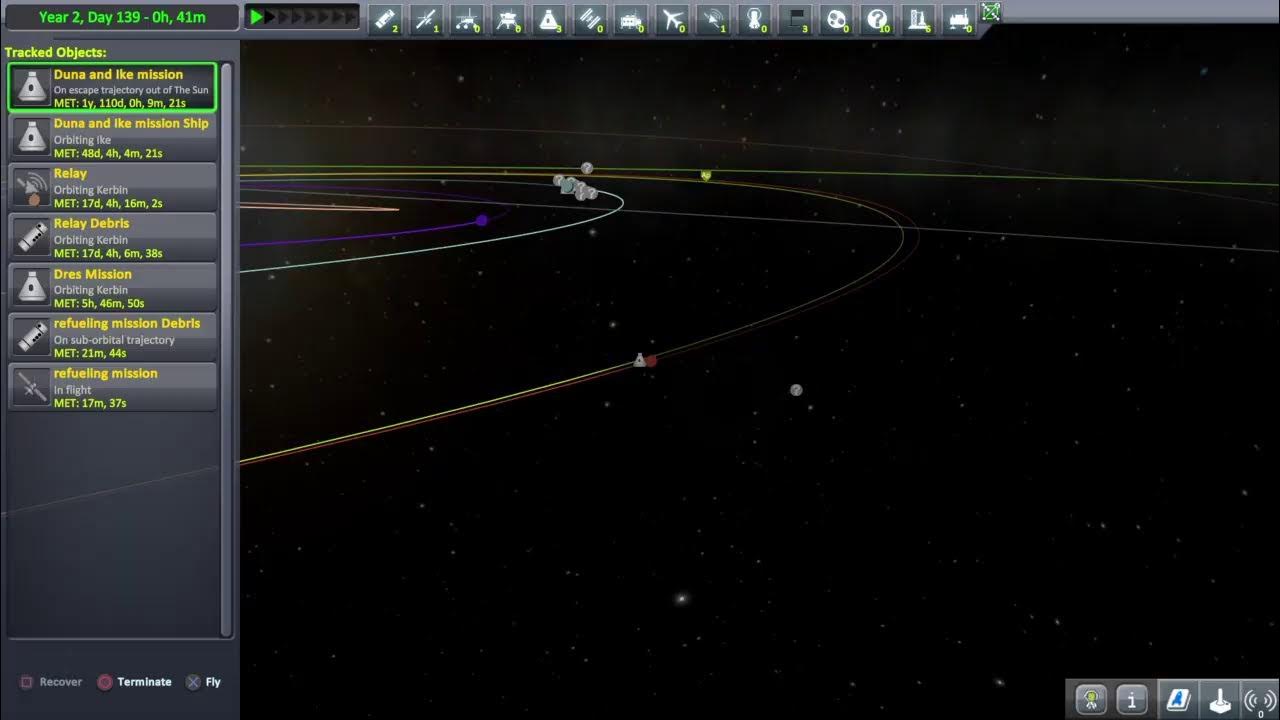This screenshot has width=1280, height=720.
Task: Click the unknown object marker below Duna orbit
Action: (796, 390)
